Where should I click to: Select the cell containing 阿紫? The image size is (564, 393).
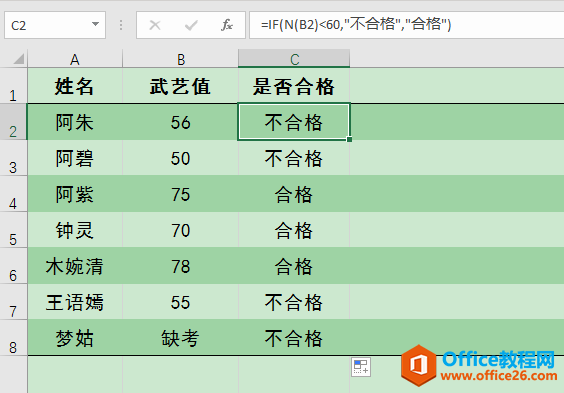point(75,194)
